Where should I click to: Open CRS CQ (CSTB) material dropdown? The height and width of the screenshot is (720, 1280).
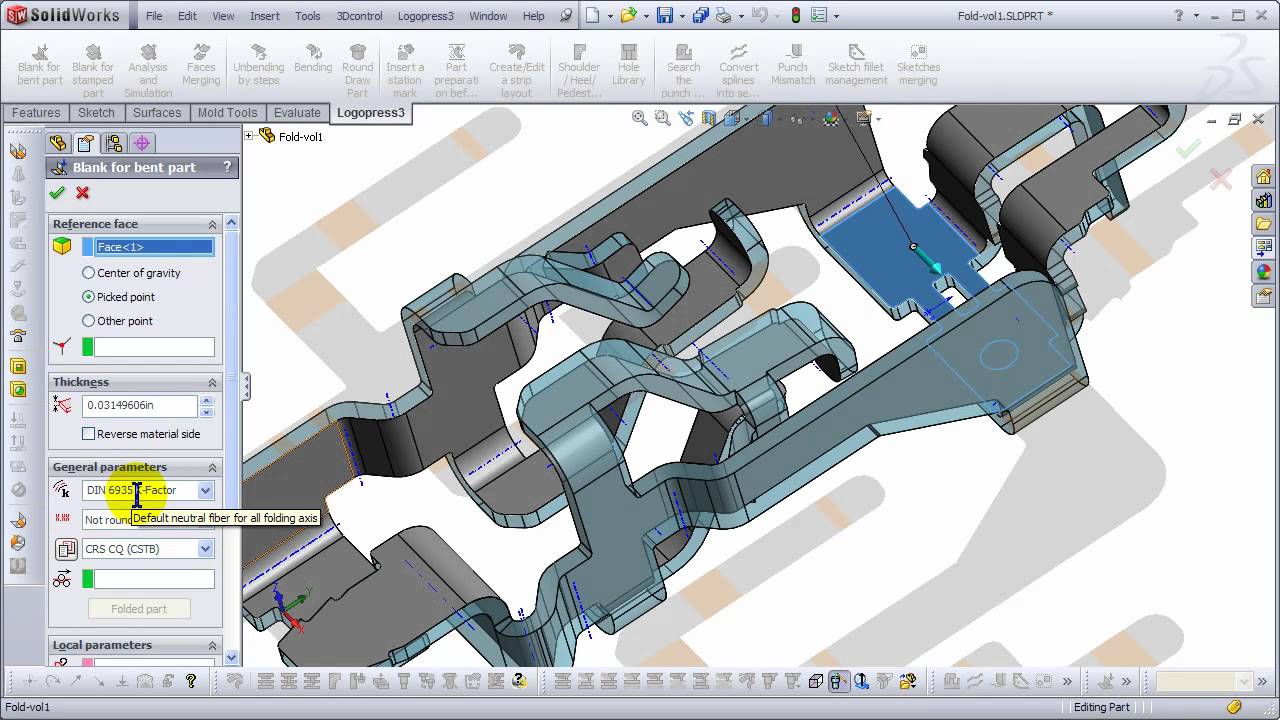[205, 549]
